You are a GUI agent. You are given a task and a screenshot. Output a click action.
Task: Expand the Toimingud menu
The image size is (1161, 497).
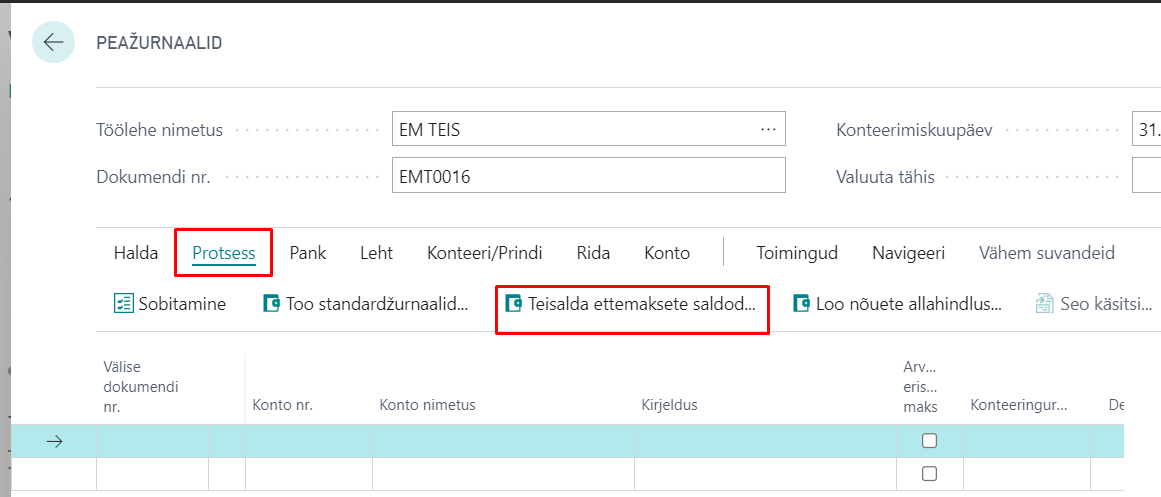pyautogui.click(x=796, y=253)
